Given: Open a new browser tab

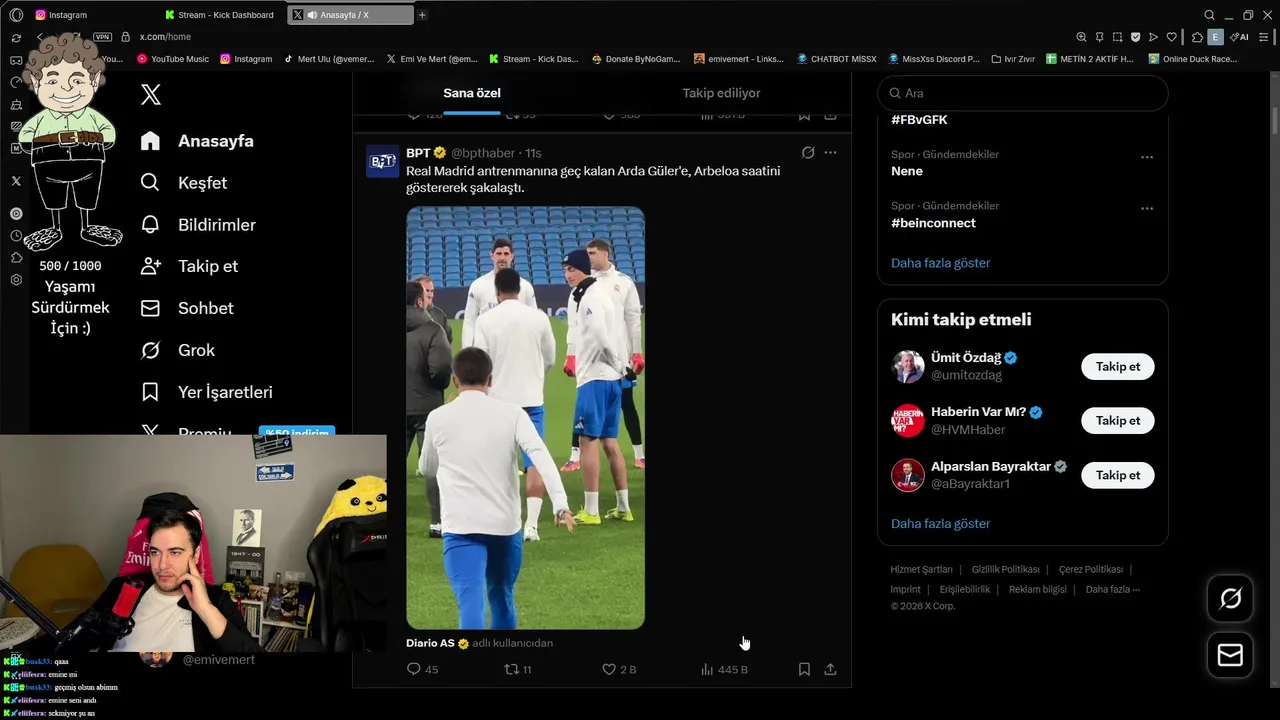Looking at the screenshot, I should (422, 15).
